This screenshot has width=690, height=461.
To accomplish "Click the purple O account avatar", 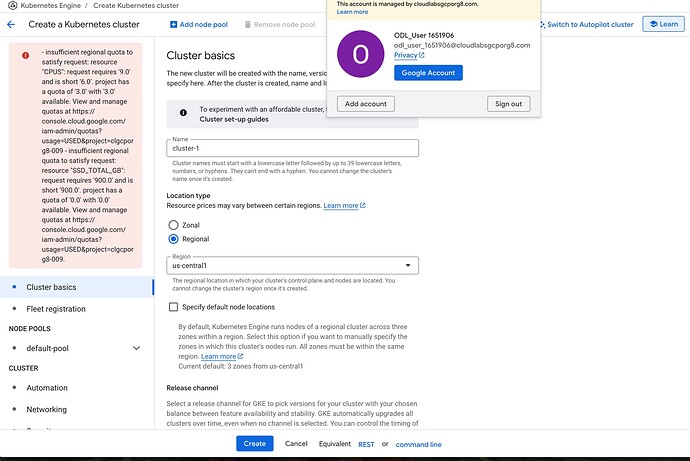I will [360, 54].
